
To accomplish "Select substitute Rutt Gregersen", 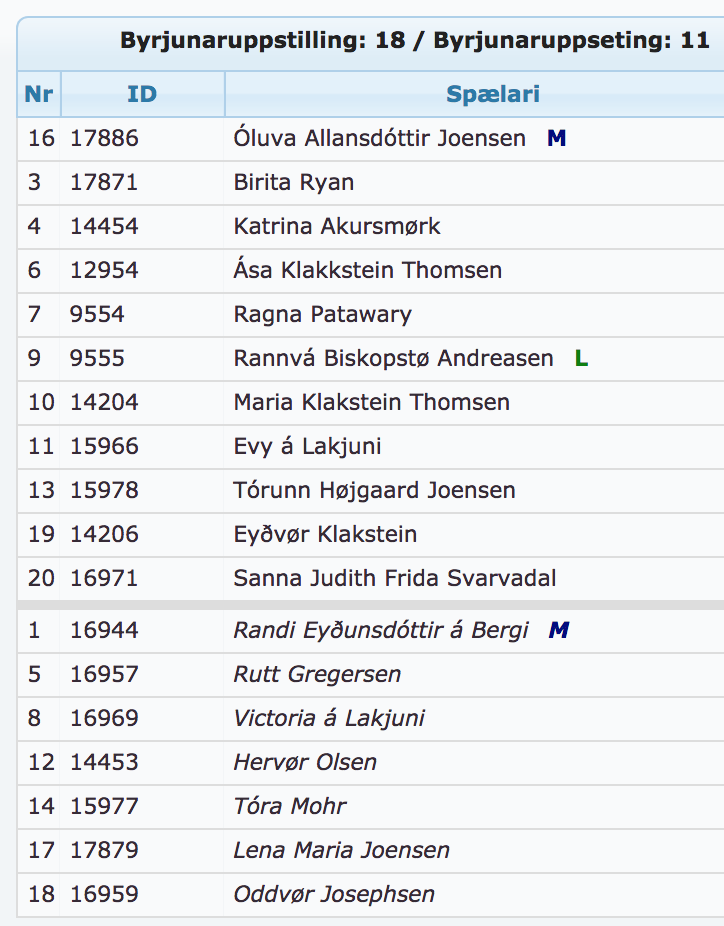I will (x=317, y=674).
